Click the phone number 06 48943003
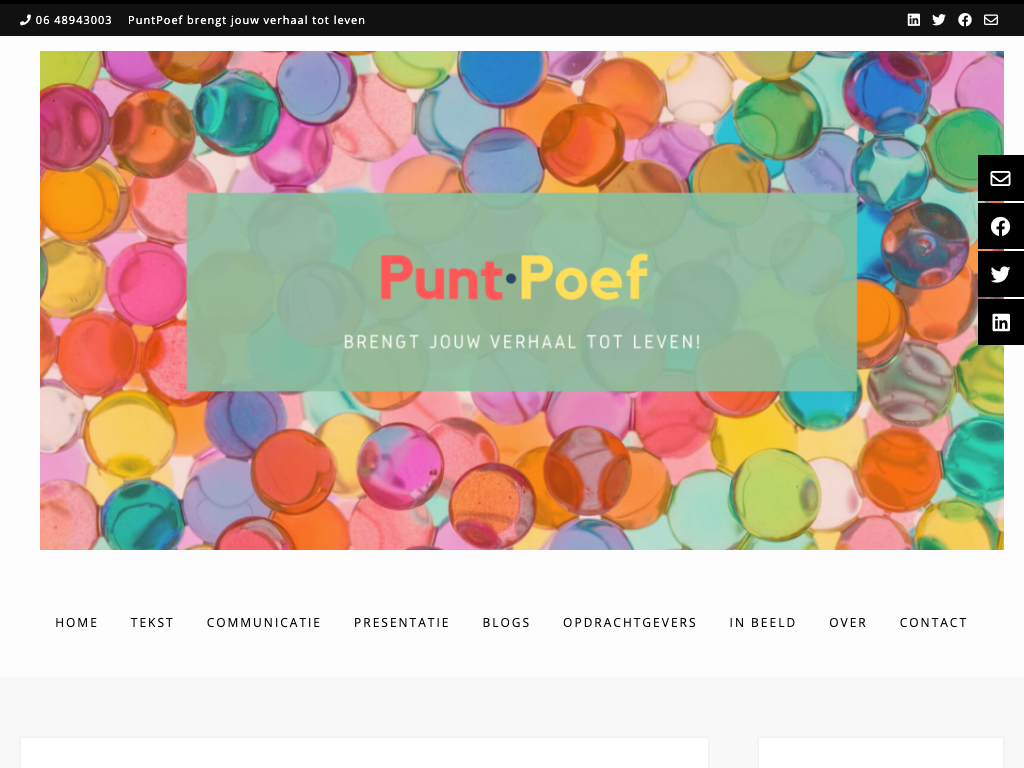The height and width of the screenshot is (768, 1024). 74,20
